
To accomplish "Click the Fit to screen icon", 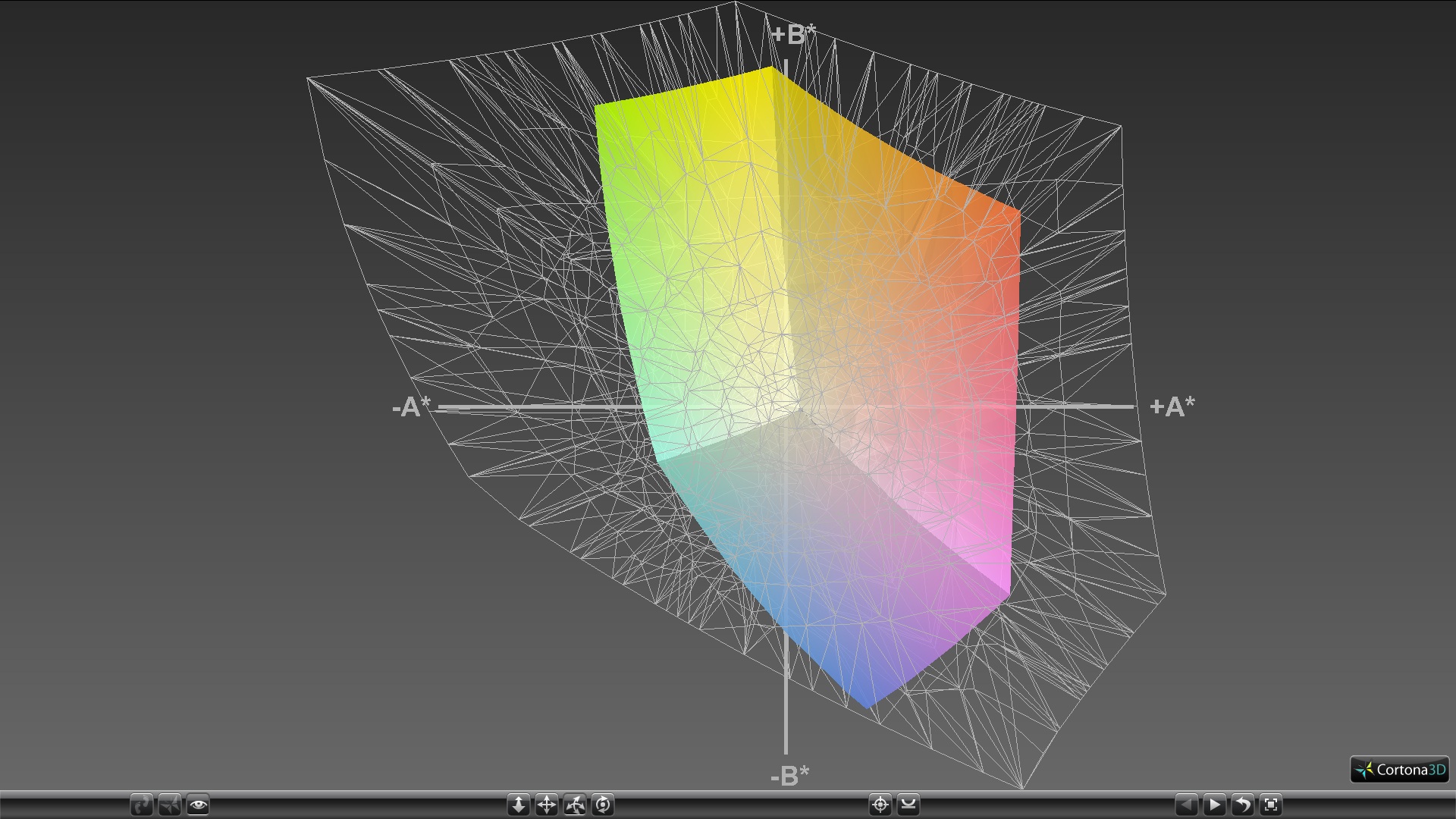I will point(1271,805).
